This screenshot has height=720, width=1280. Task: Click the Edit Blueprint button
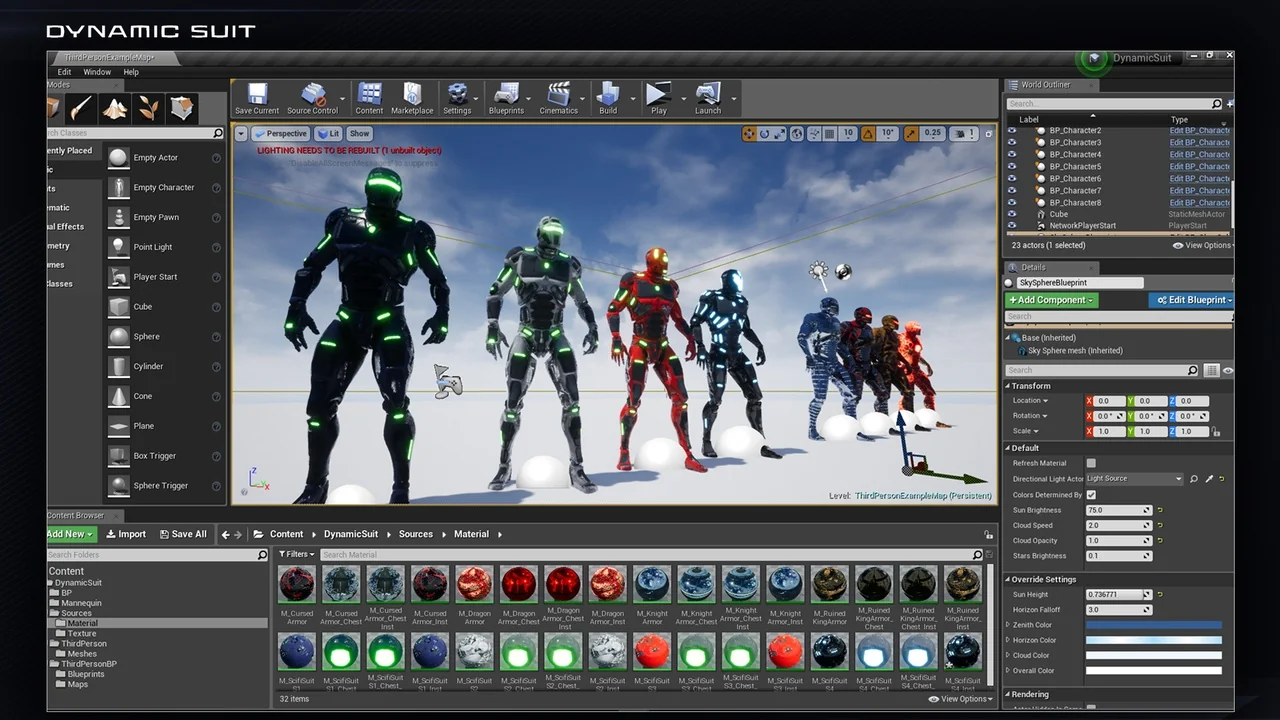(1191, 299)
